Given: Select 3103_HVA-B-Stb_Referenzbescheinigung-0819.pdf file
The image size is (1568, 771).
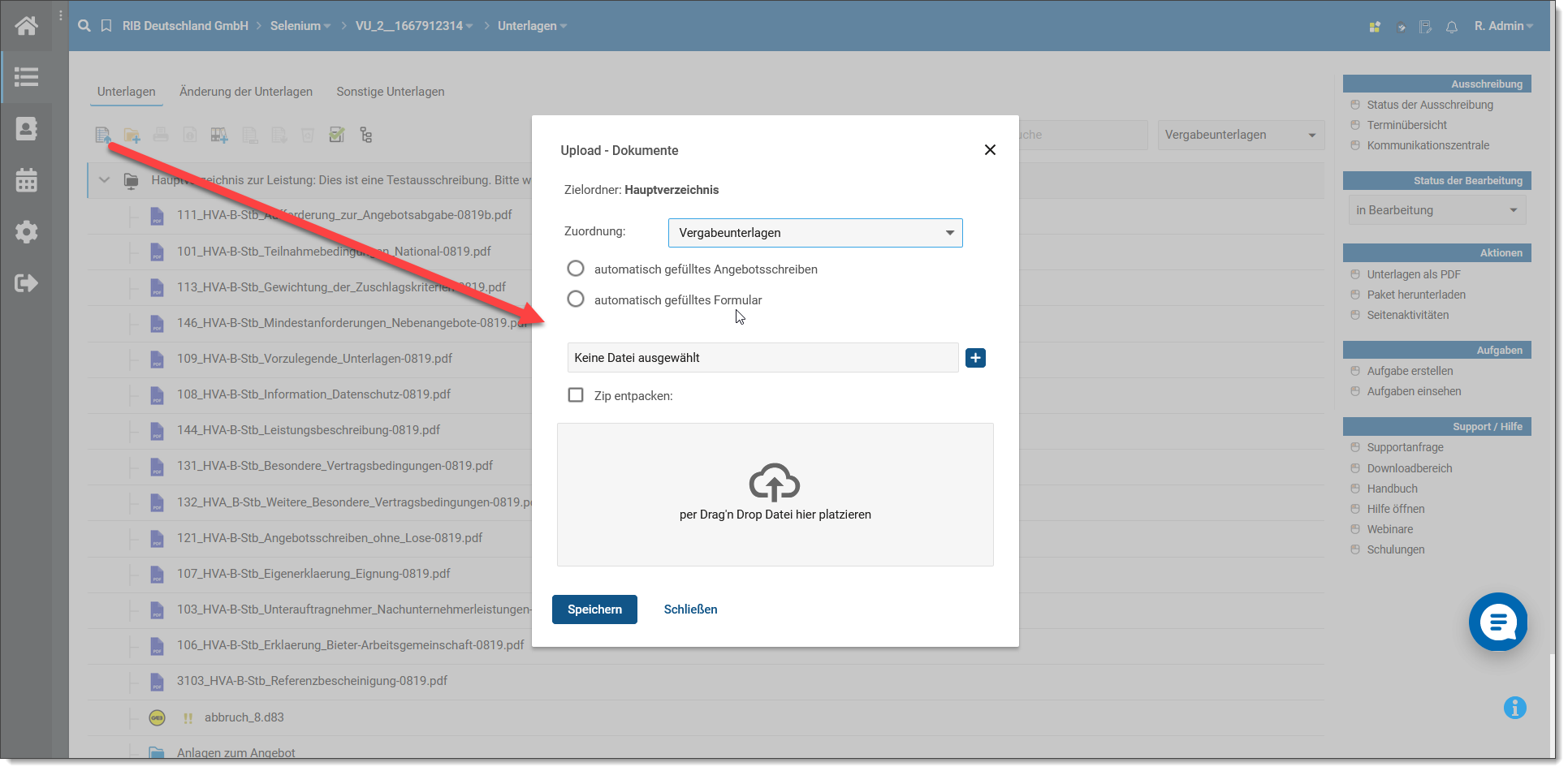Looking at the screenshot, I should pos(313,681).
